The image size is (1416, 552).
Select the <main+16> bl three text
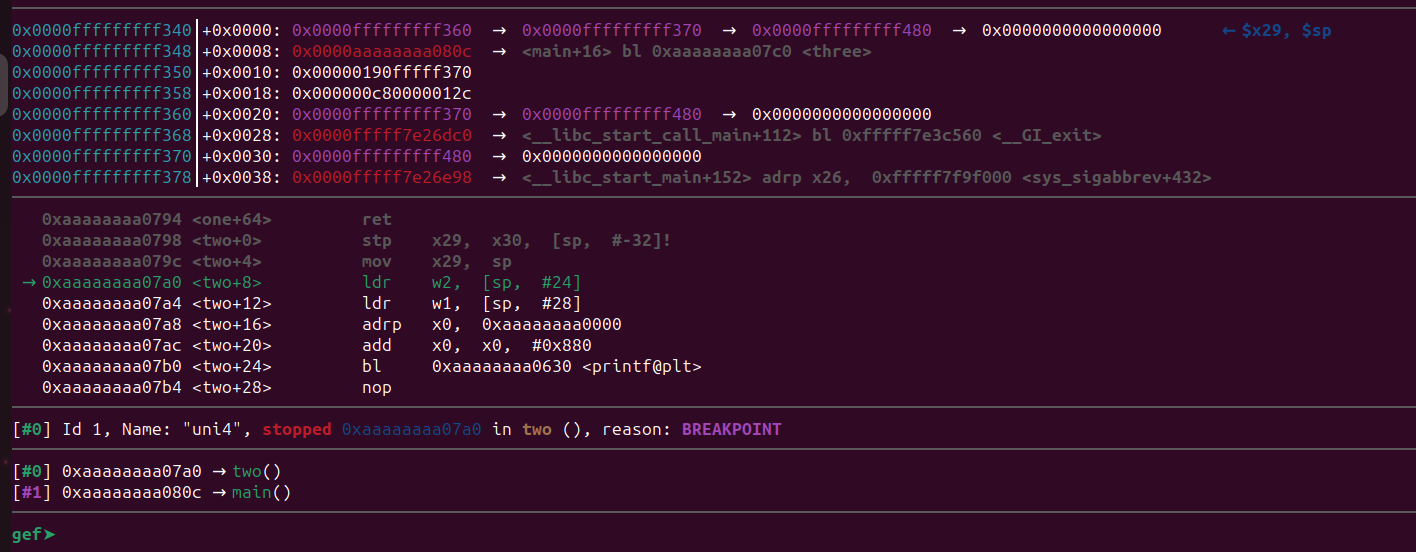pos(696,51)
